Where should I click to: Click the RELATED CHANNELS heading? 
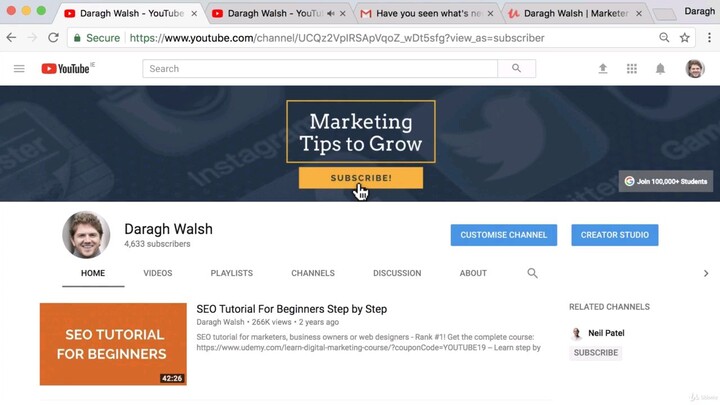pos(609,307)
